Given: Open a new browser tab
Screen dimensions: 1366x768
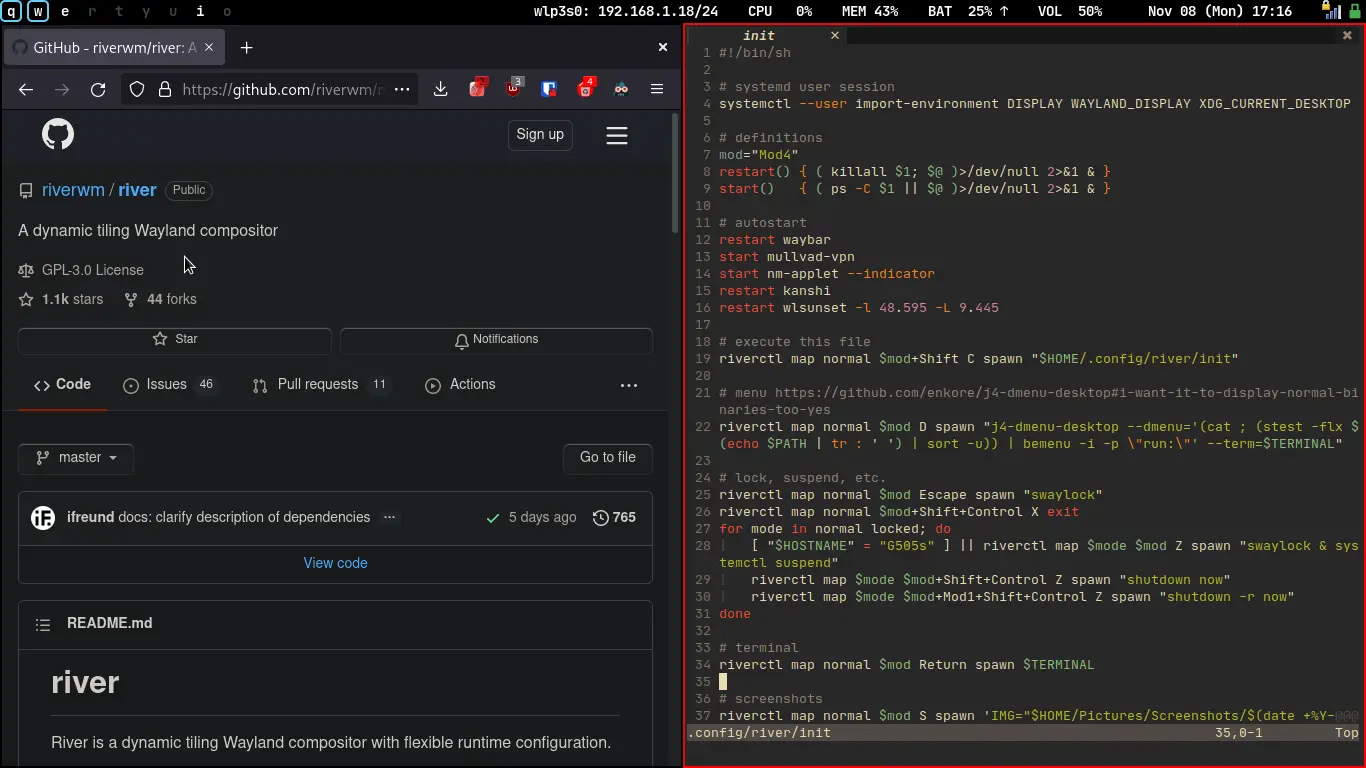Looking at the screenshot, I should 247,47.
